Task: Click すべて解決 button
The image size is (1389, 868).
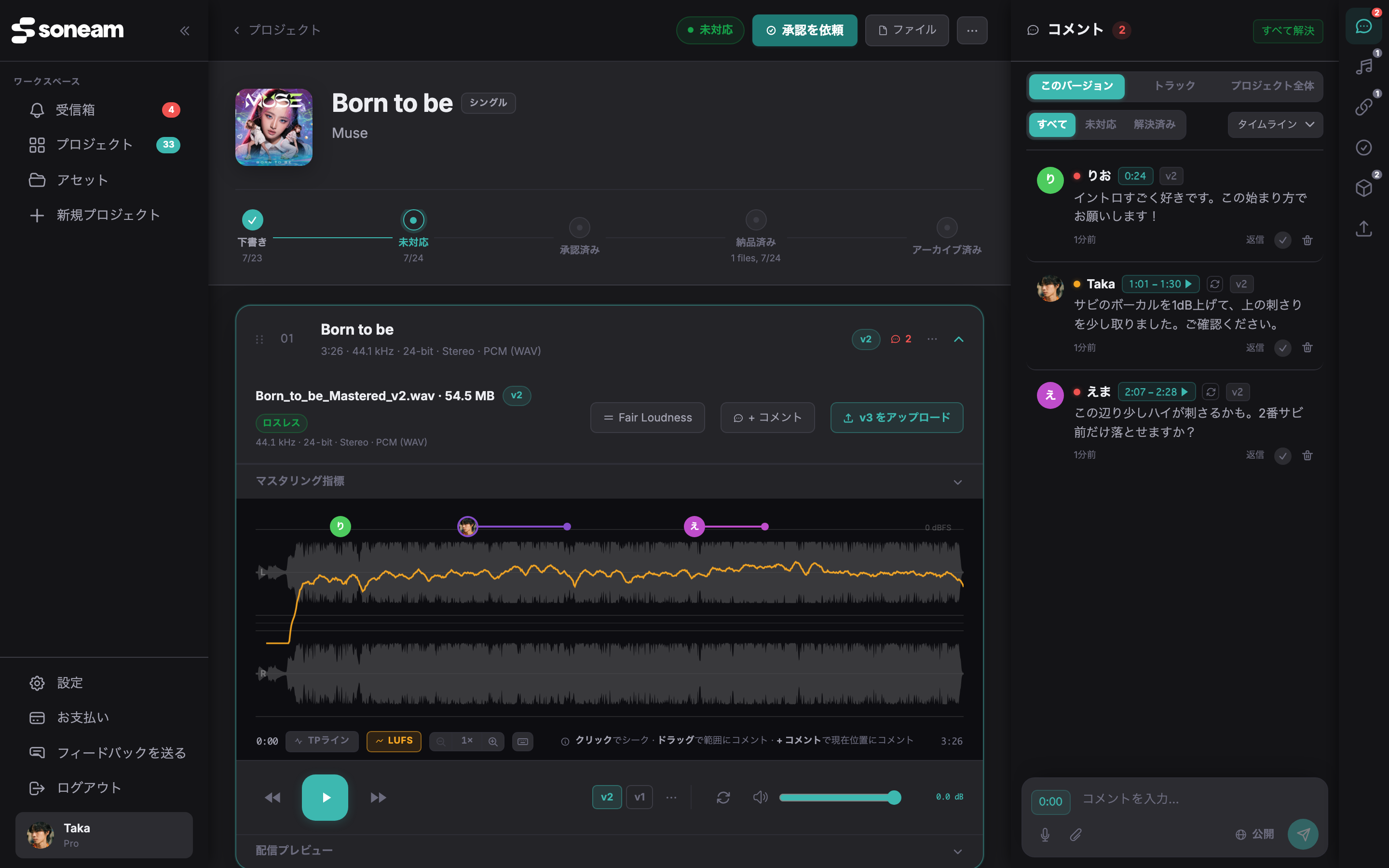Action: pyautogui.click(x=1288, y=30)
